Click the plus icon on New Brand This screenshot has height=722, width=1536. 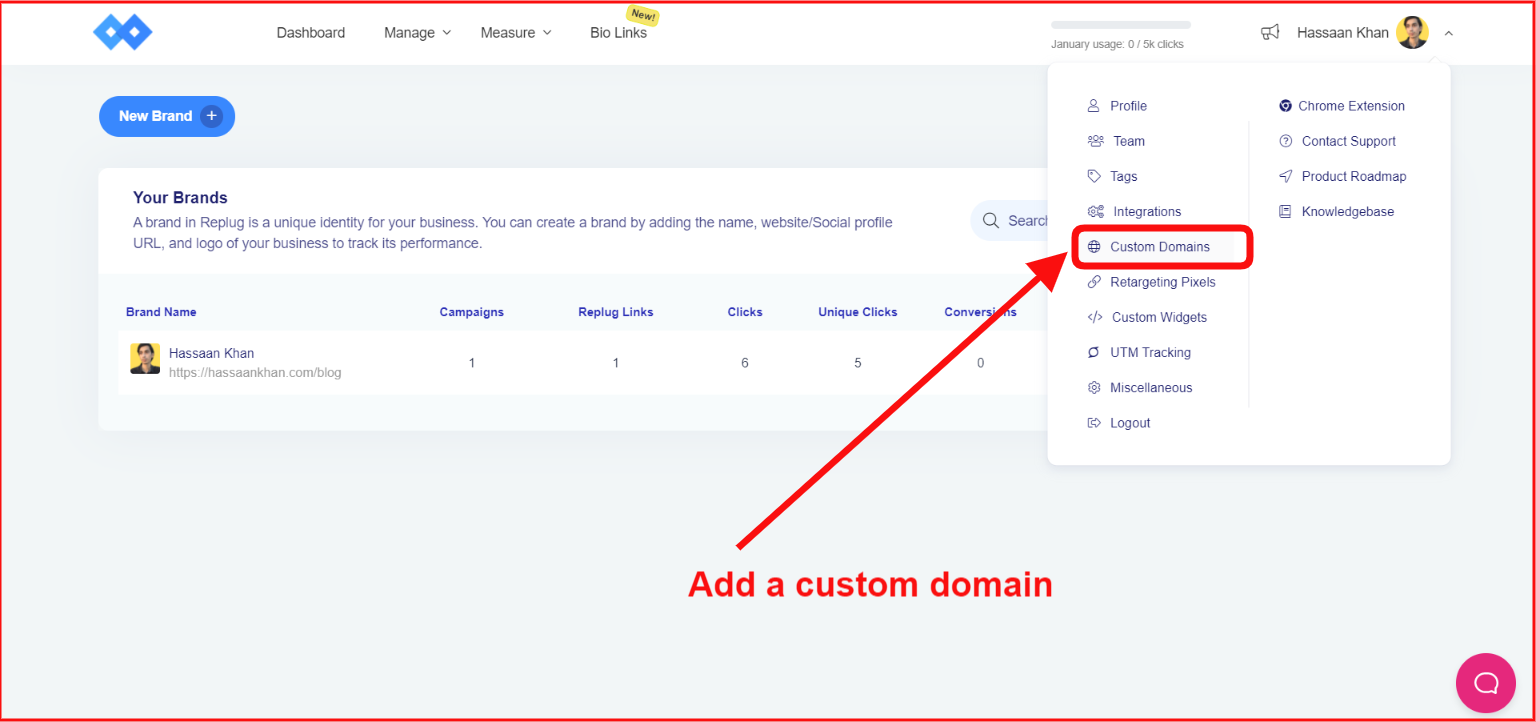pos(211,116)
